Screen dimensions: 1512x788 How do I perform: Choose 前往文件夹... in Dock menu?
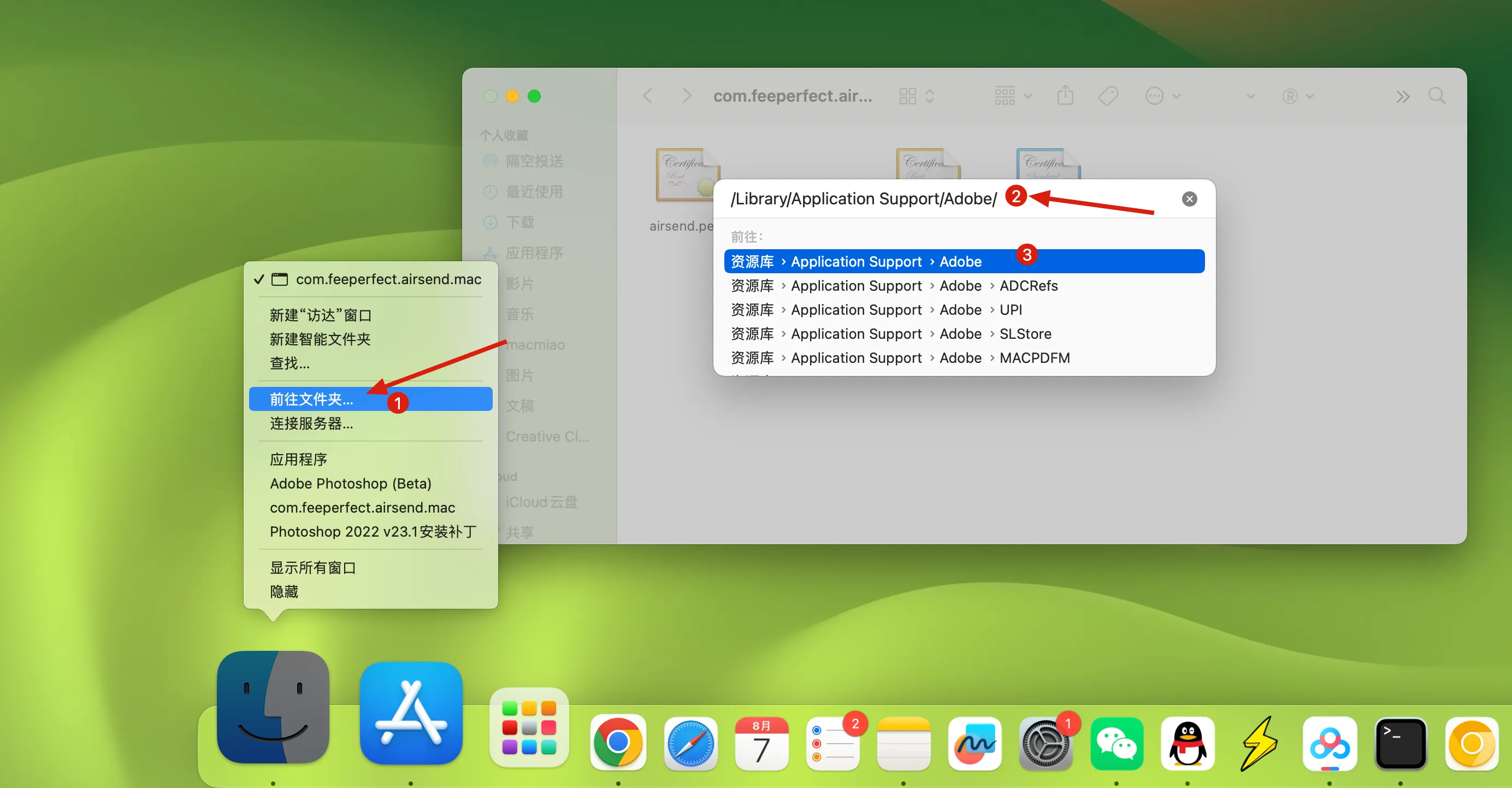coord(370,399)
